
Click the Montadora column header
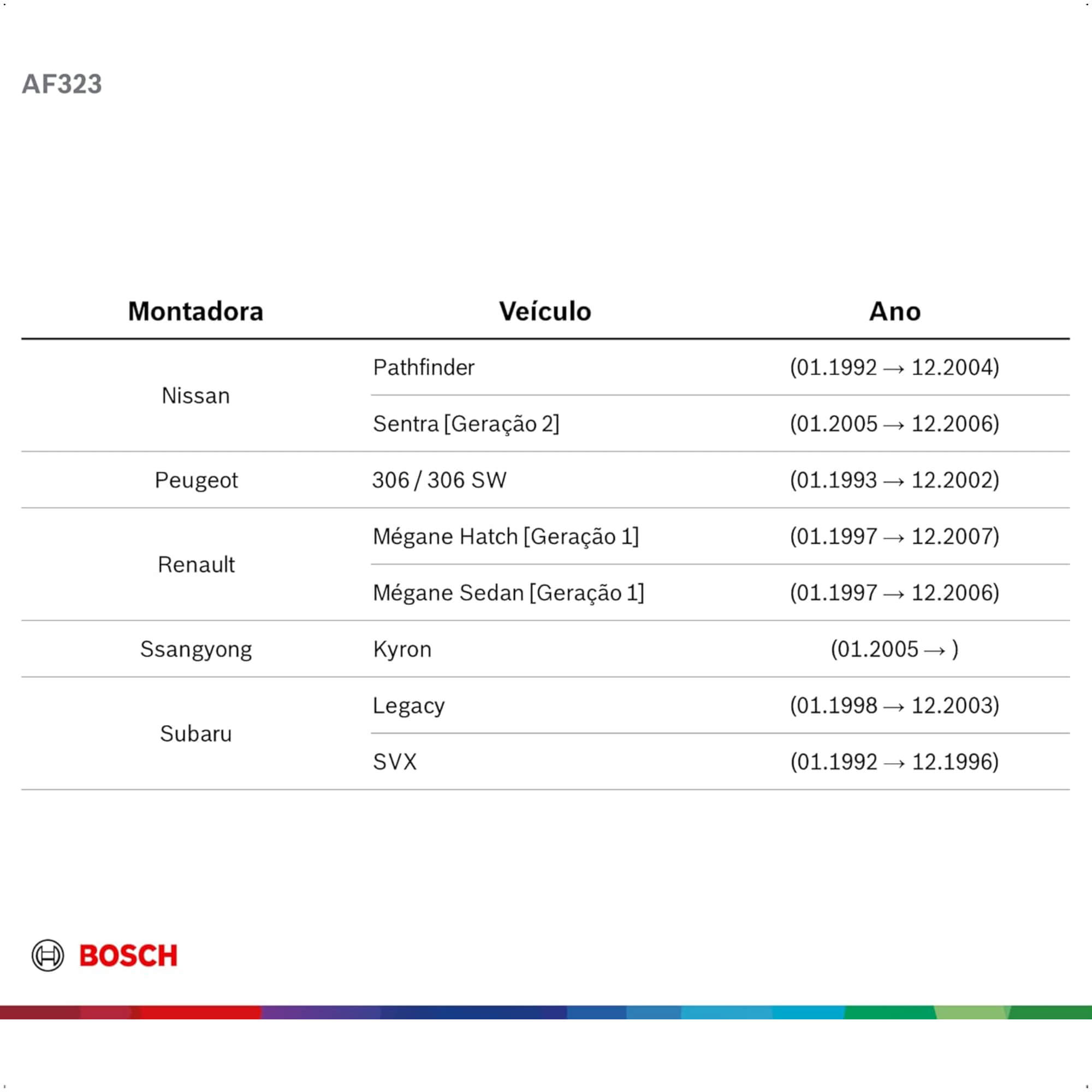195,311
